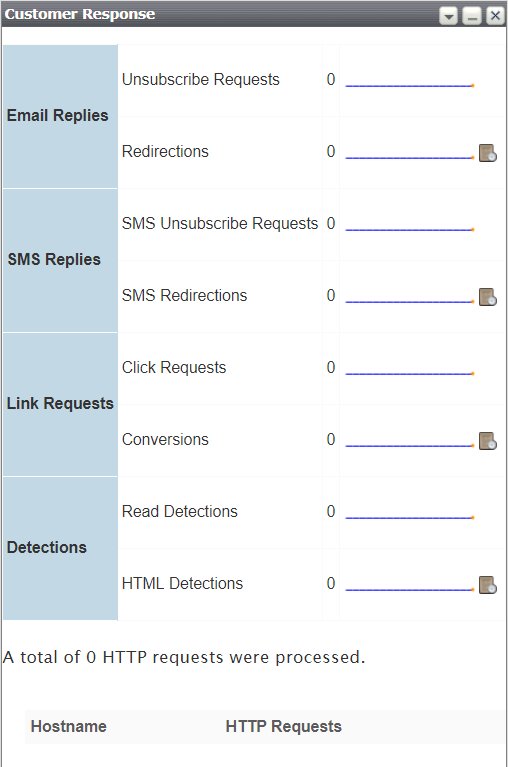
Task: Open the Customer Response panel dropdown menu
Action: pyautogui.click(x=448, y=16)
